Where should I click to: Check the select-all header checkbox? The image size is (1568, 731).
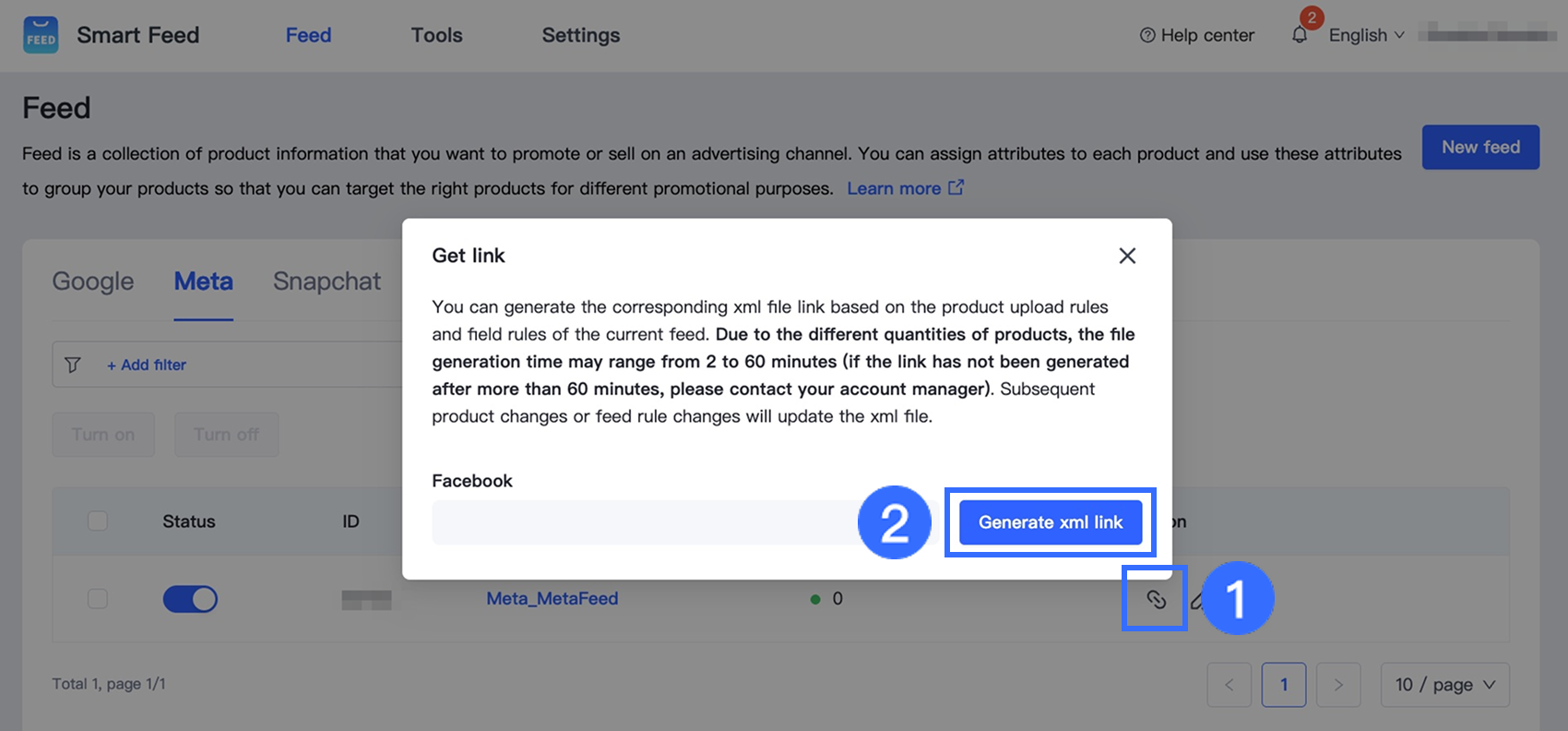click(x=98, y=521)
